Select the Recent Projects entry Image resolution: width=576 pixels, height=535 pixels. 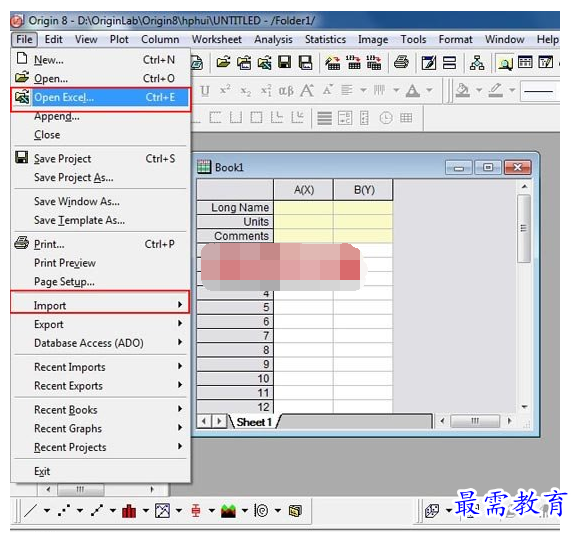[x=100, y=447]
